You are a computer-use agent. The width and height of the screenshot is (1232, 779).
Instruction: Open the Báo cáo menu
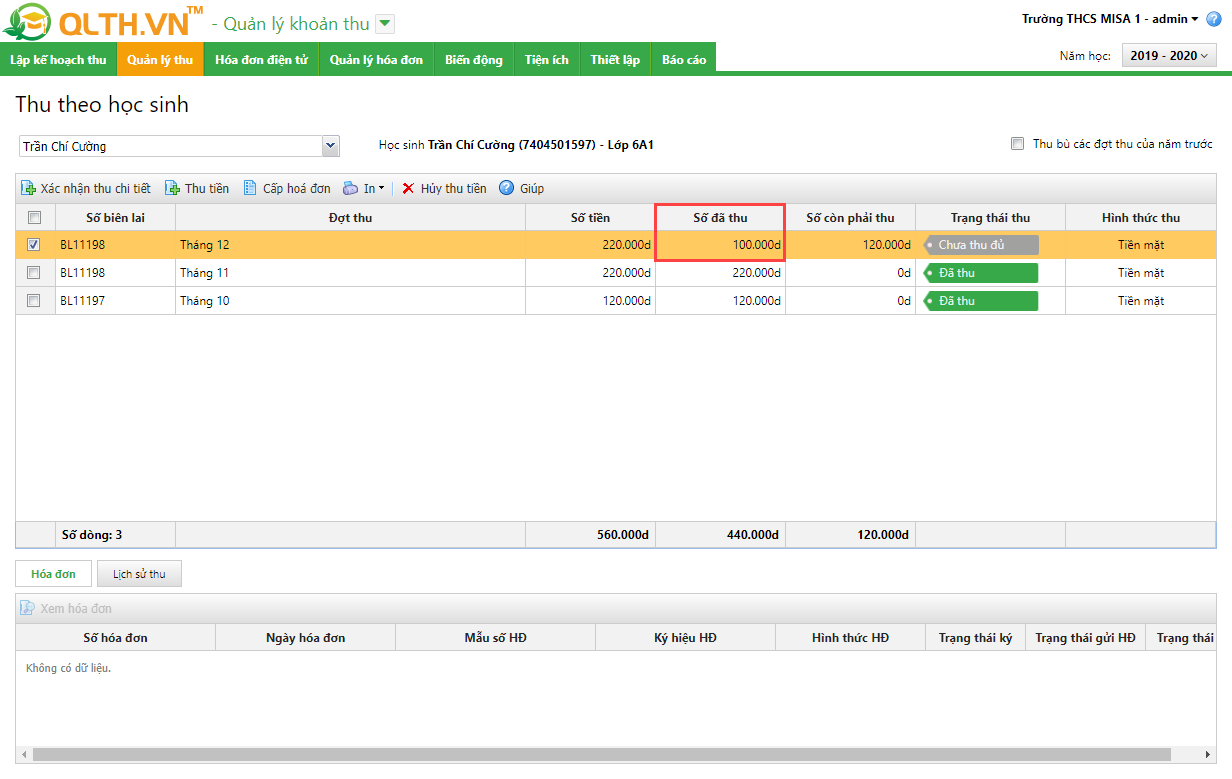(684, 60)
